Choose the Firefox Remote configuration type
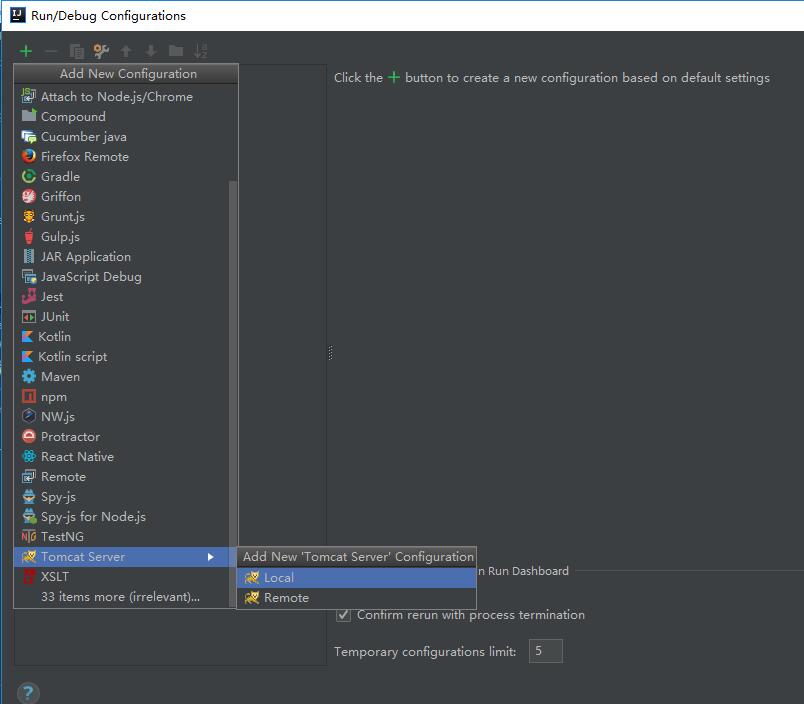This screenshot has width=804, height=704. [x=84, y=157]
